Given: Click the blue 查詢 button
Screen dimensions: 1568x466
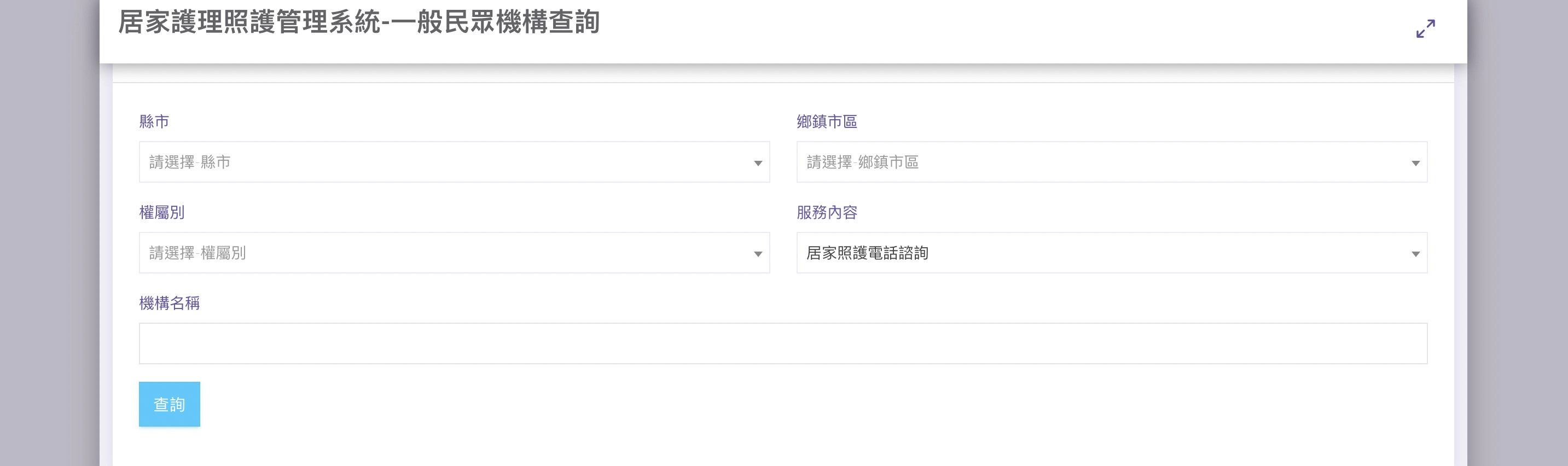Looking at the screenshot, I should [169, 405].
